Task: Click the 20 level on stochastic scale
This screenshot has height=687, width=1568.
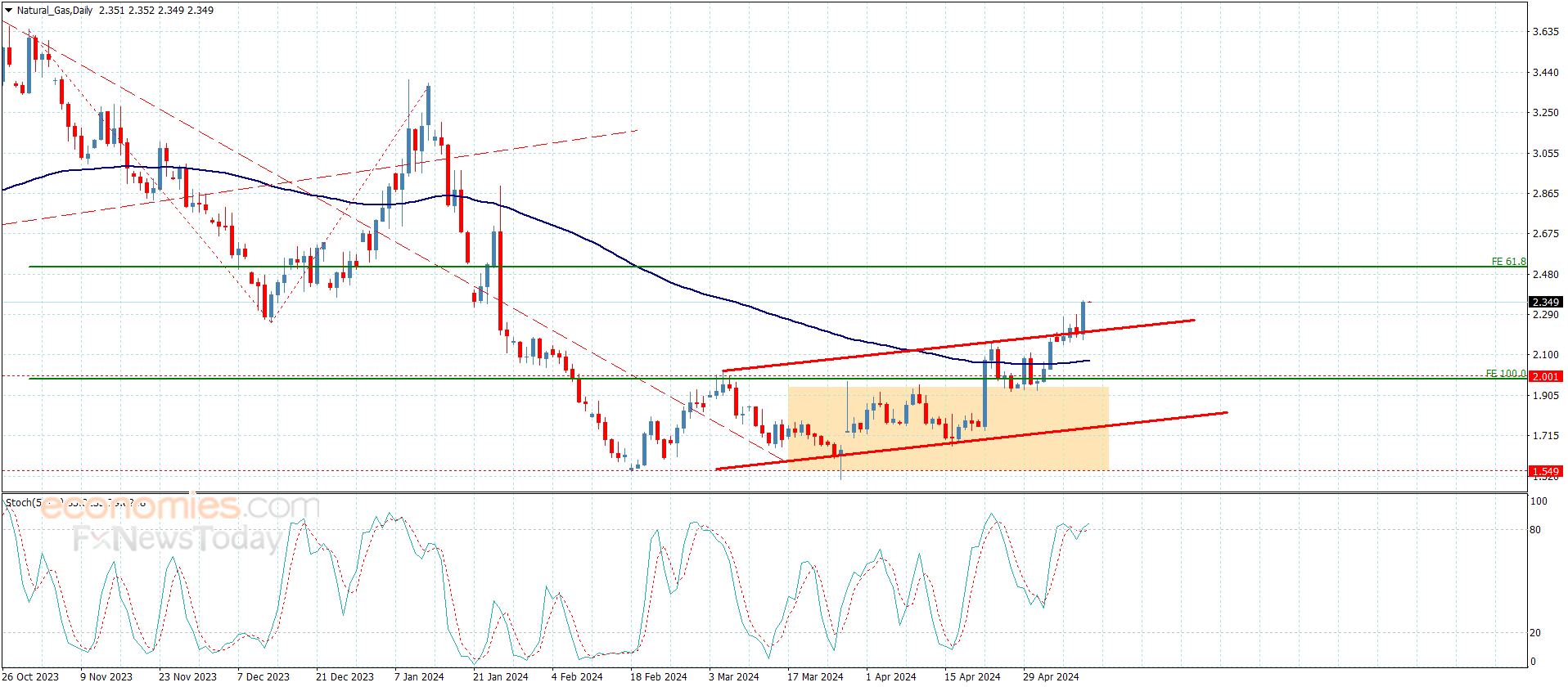Action: coord(1535,633)
